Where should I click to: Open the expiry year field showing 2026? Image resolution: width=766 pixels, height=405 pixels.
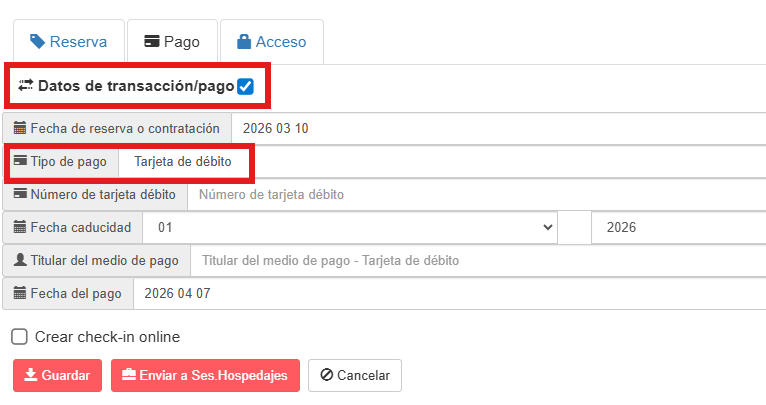(x=678, y=227)
